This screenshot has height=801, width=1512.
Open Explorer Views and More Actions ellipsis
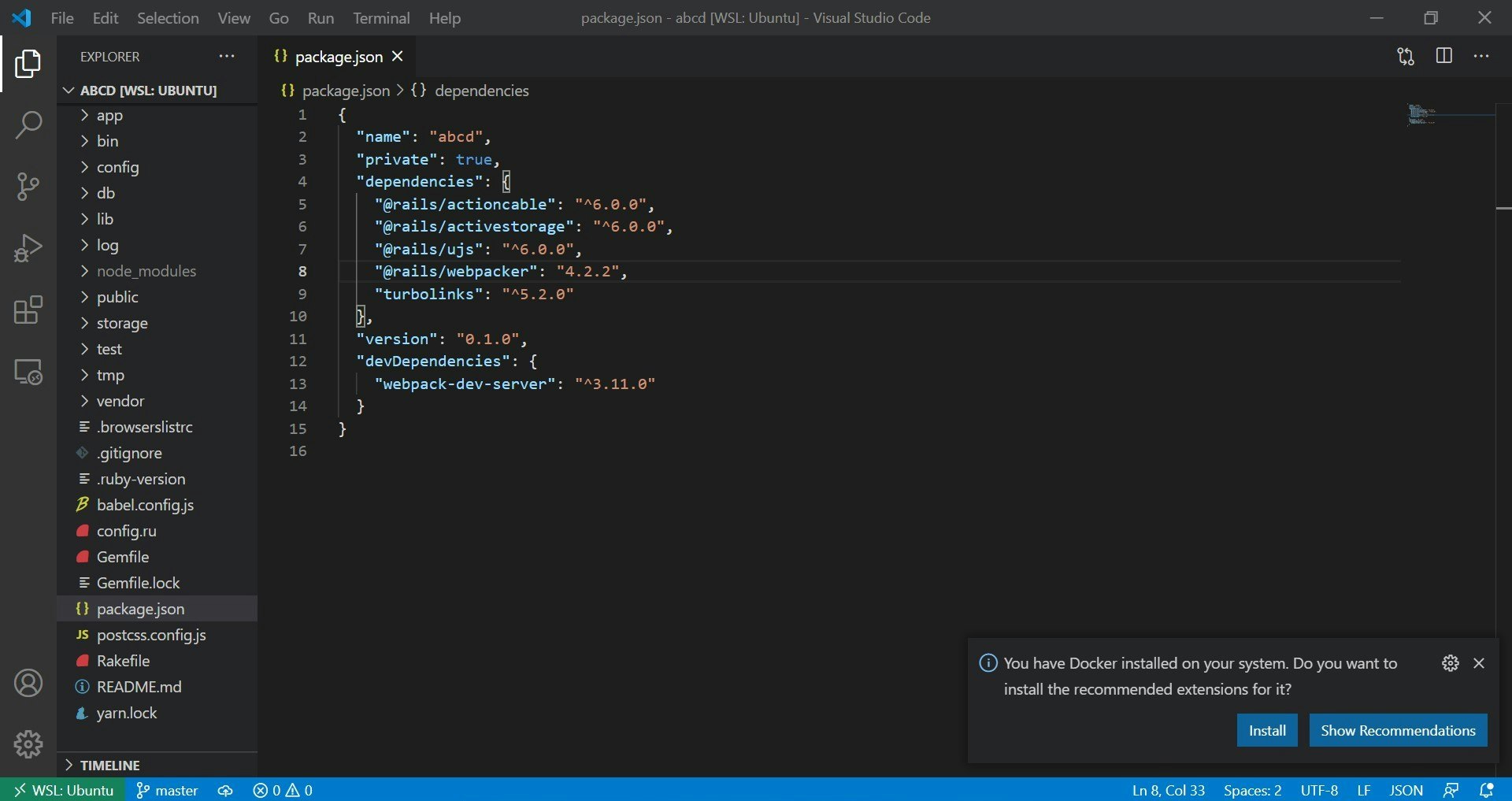[227, 56]
